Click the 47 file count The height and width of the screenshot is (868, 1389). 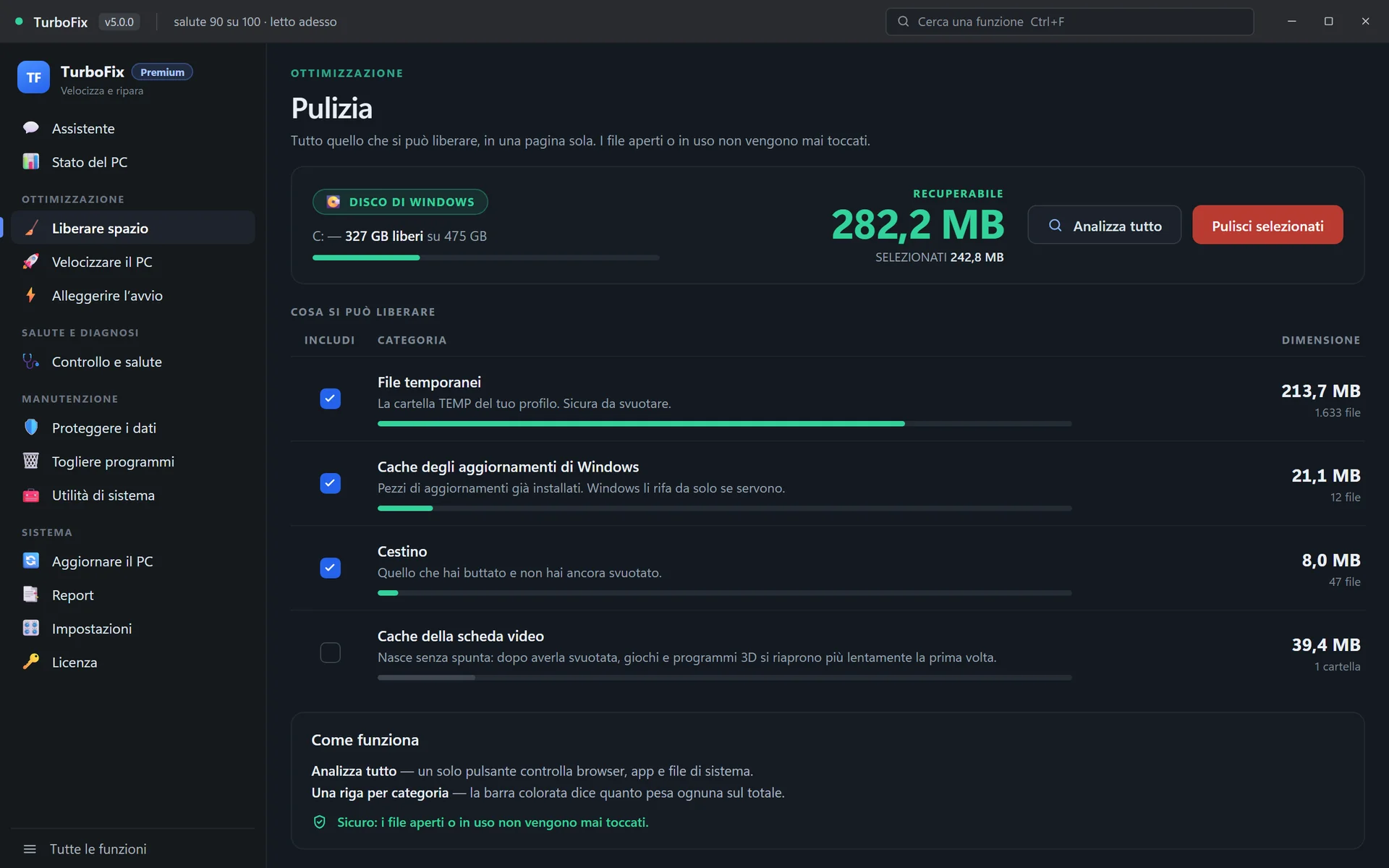[x=1344, y=582]
